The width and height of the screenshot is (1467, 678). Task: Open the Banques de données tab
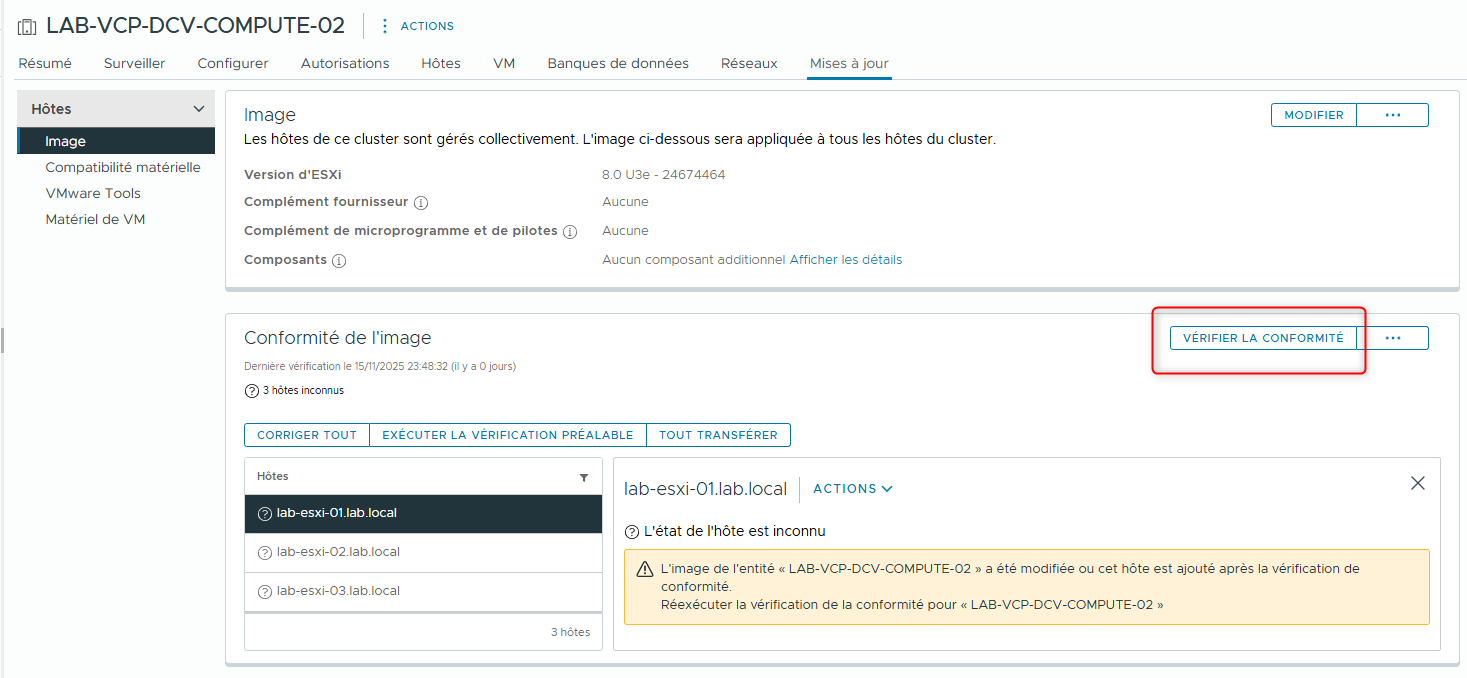point(617,62)
